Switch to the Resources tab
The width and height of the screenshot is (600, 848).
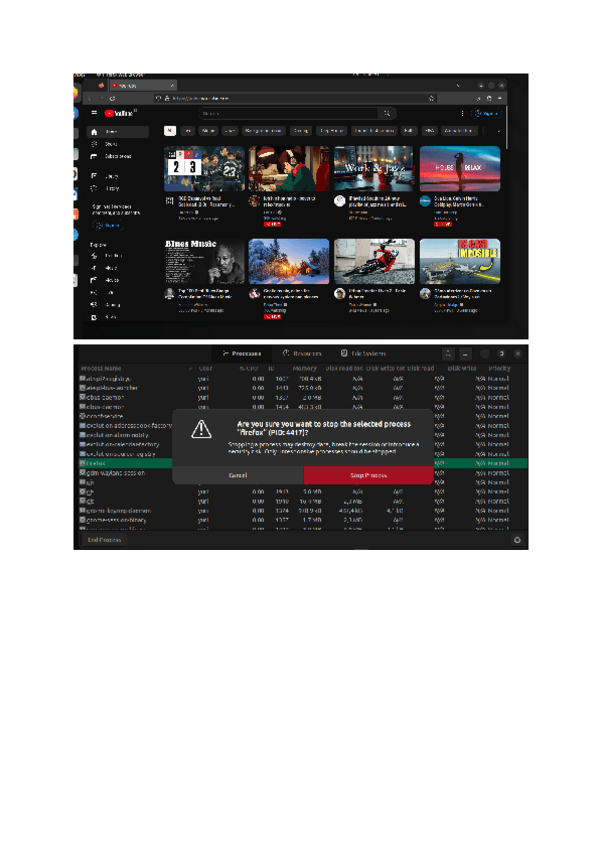click(x=302, y=354)
